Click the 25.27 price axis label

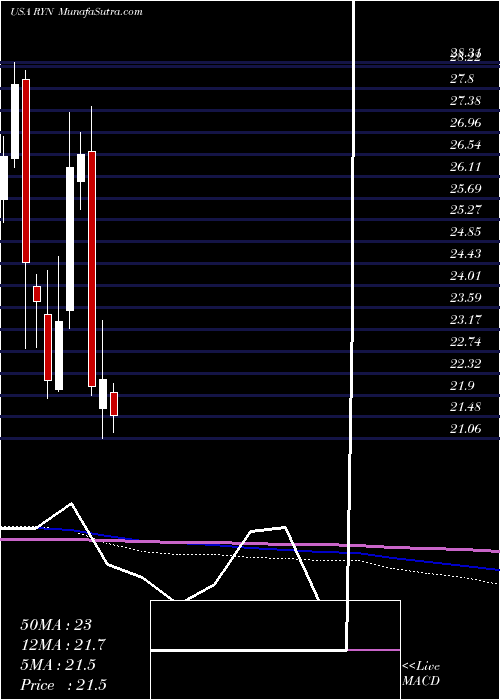tap(466, 210)
